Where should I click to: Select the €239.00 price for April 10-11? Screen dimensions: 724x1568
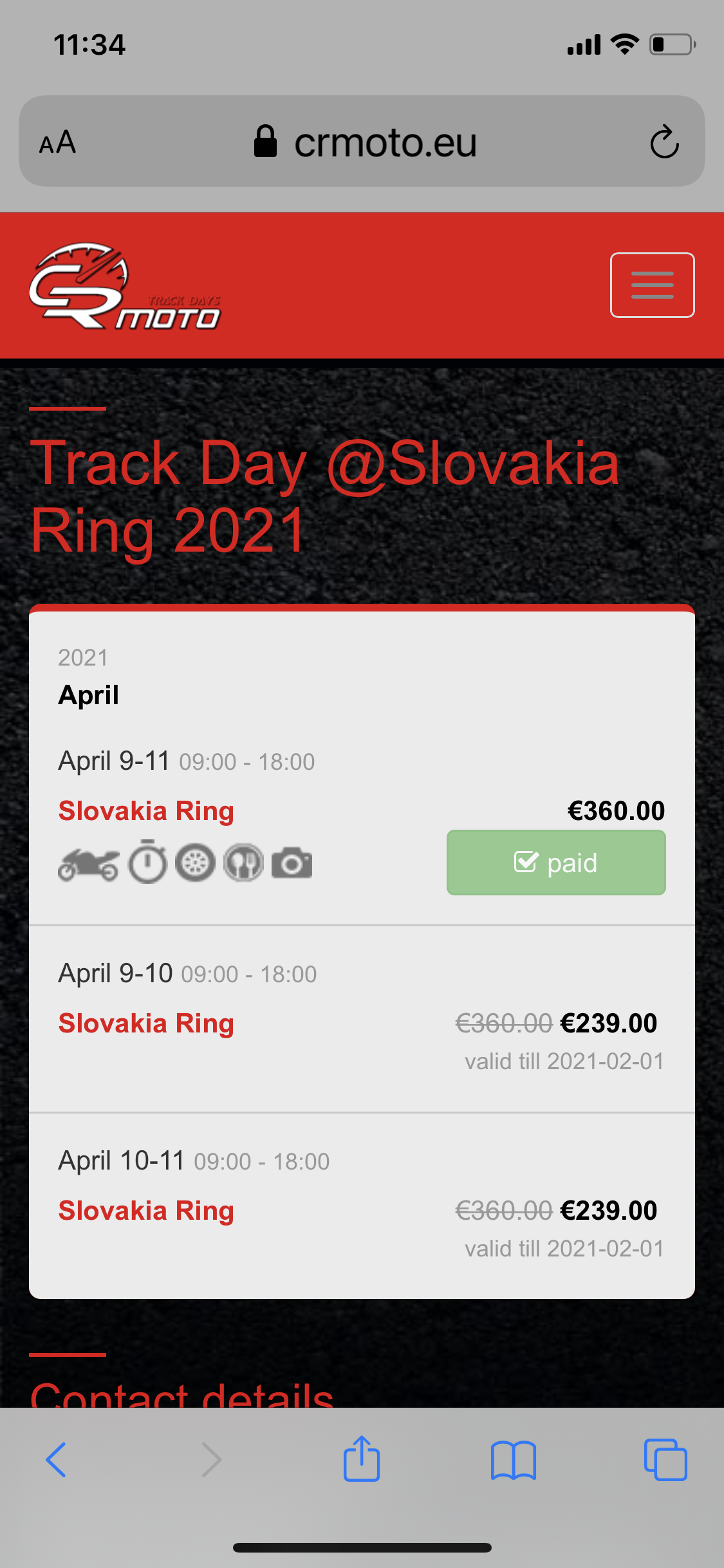pyautogui.click(x=608, y=1211)
